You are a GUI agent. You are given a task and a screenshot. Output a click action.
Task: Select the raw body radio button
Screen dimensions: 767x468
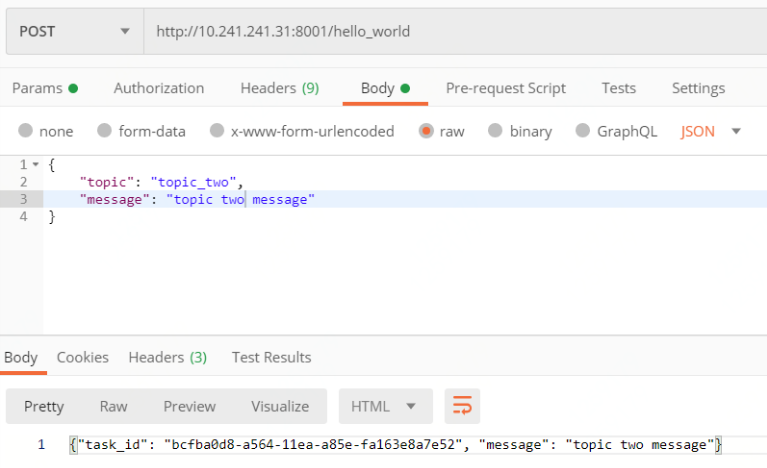pos(426,131)
